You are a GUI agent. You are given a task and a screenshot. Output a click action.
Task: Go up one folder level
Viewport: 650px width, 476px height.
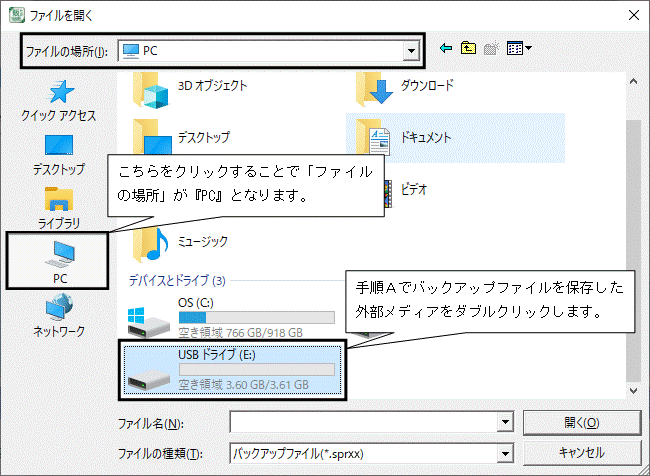click(468, 49)
